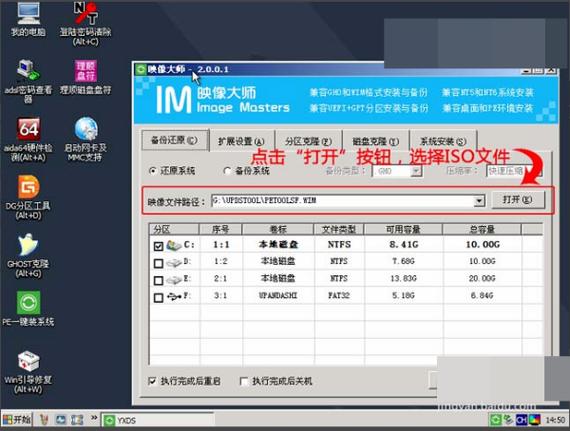Open the 登陆密码清除 (Alt+C) desktop icon
This screenshot has height=431, width=570.
click(x=85, y=23)
